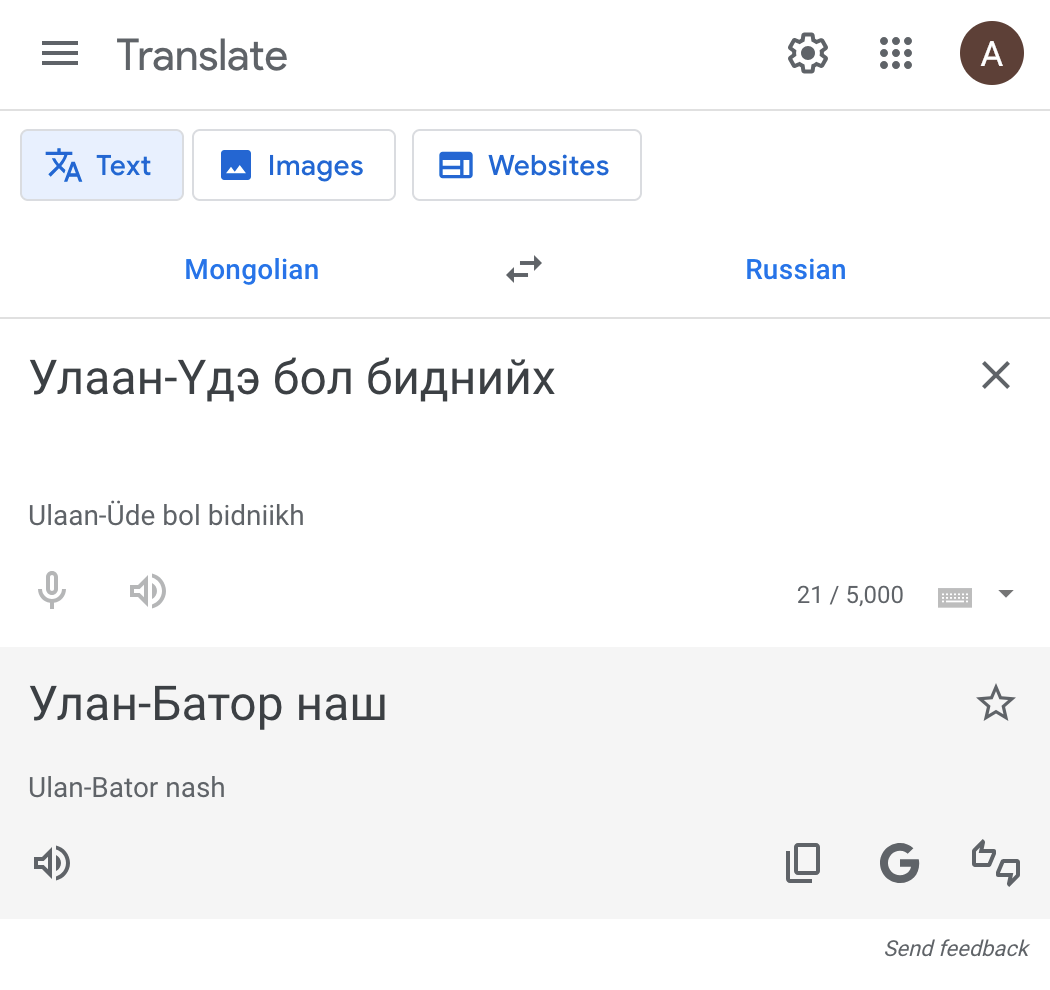
Task: Click the Send feedback link
Action: (x=956, y=948)
